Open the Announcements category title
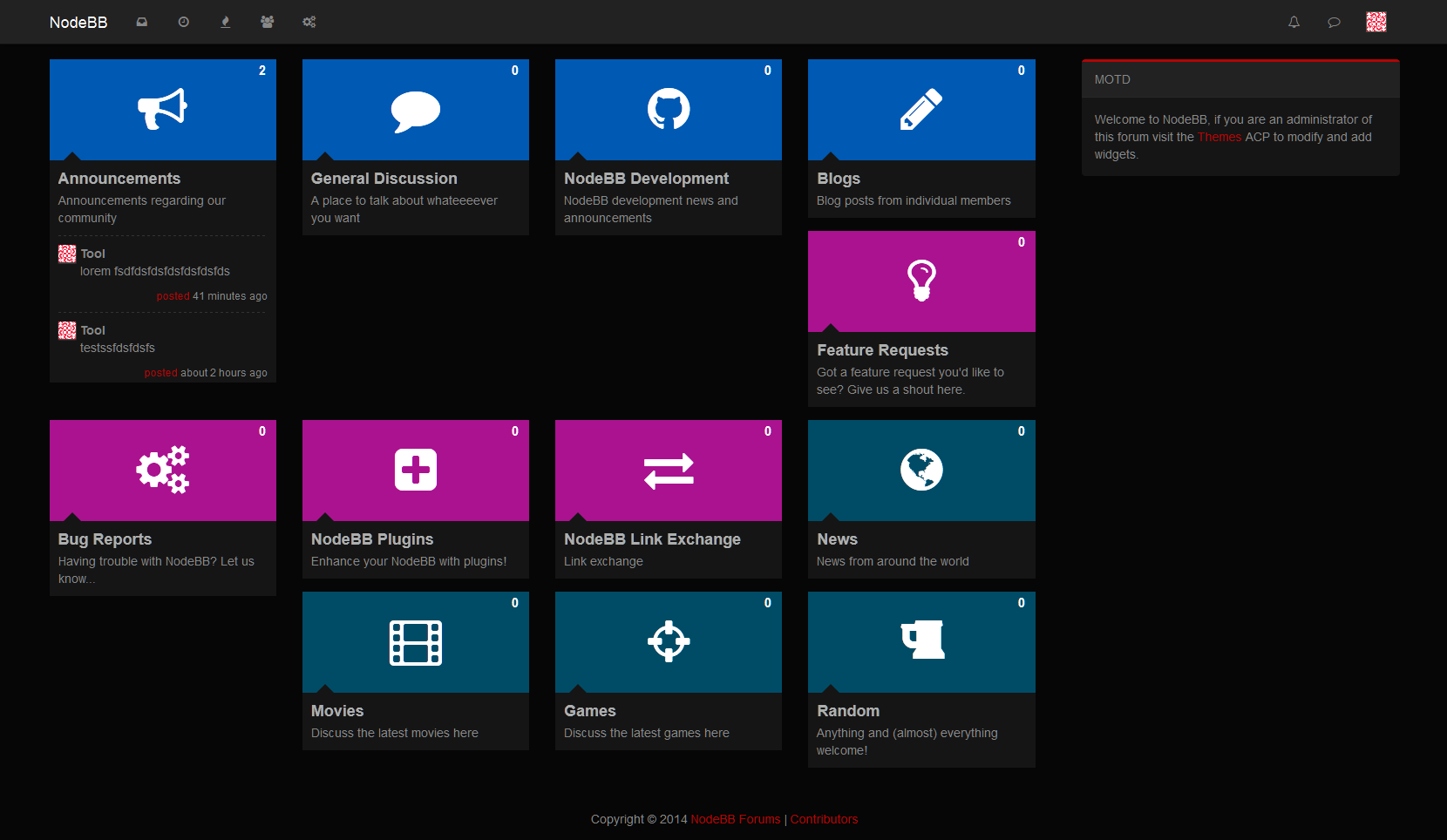Image resolution: width=1447 pixels, height=840 pixels. (119, 179)
